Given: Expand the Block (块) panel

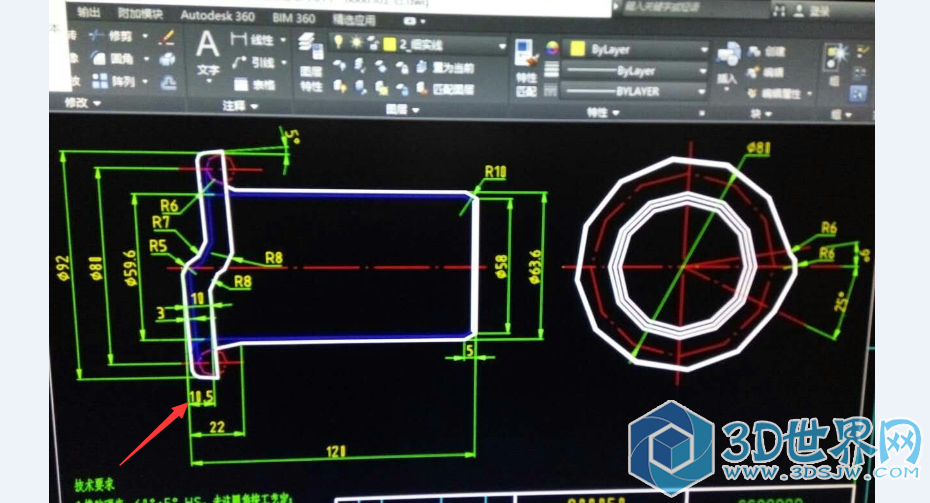Looking at the screenshot, I should point(761,113).
